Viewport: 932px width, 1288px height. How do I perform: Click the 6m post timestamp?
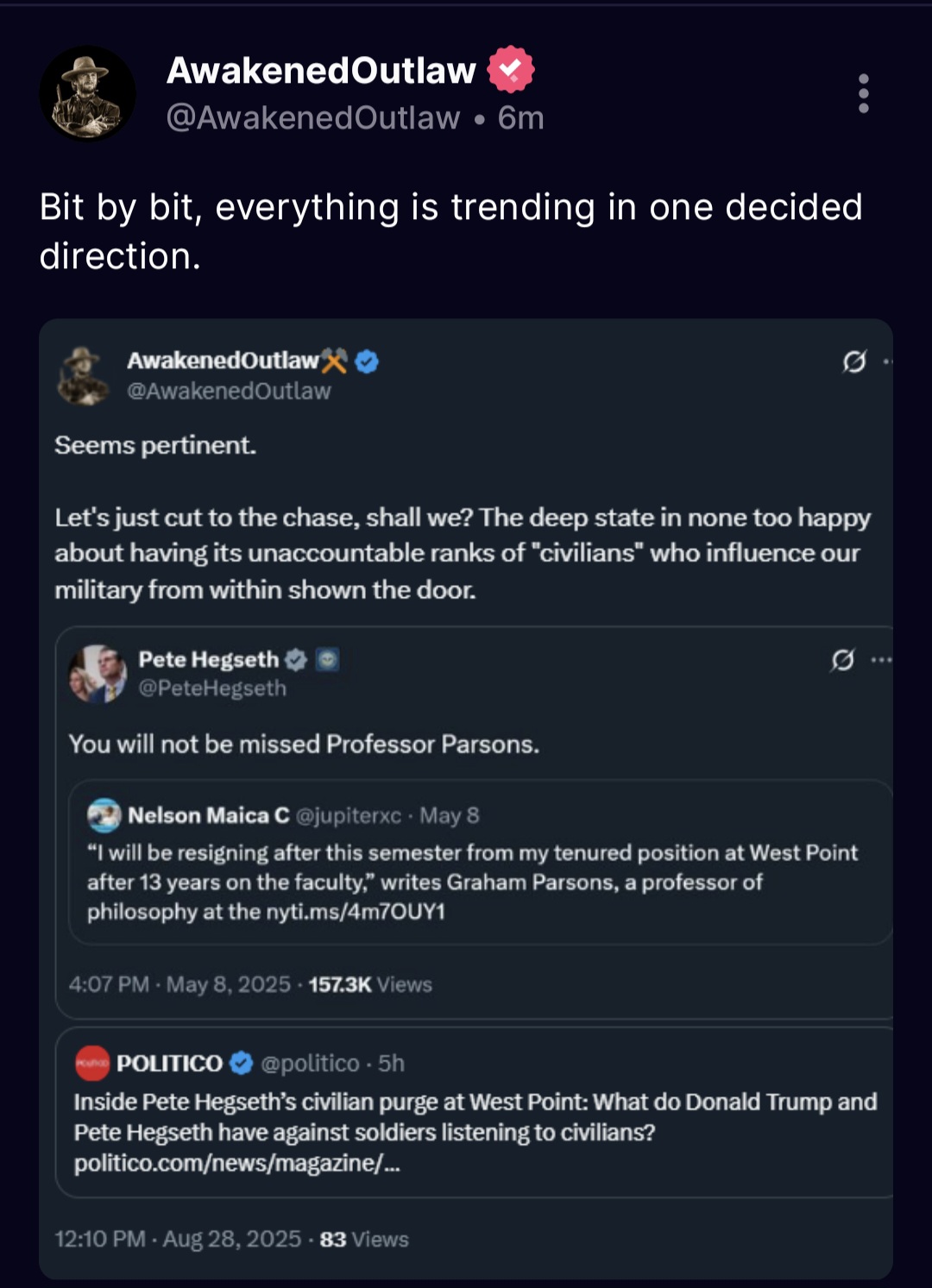click(520, 118)
